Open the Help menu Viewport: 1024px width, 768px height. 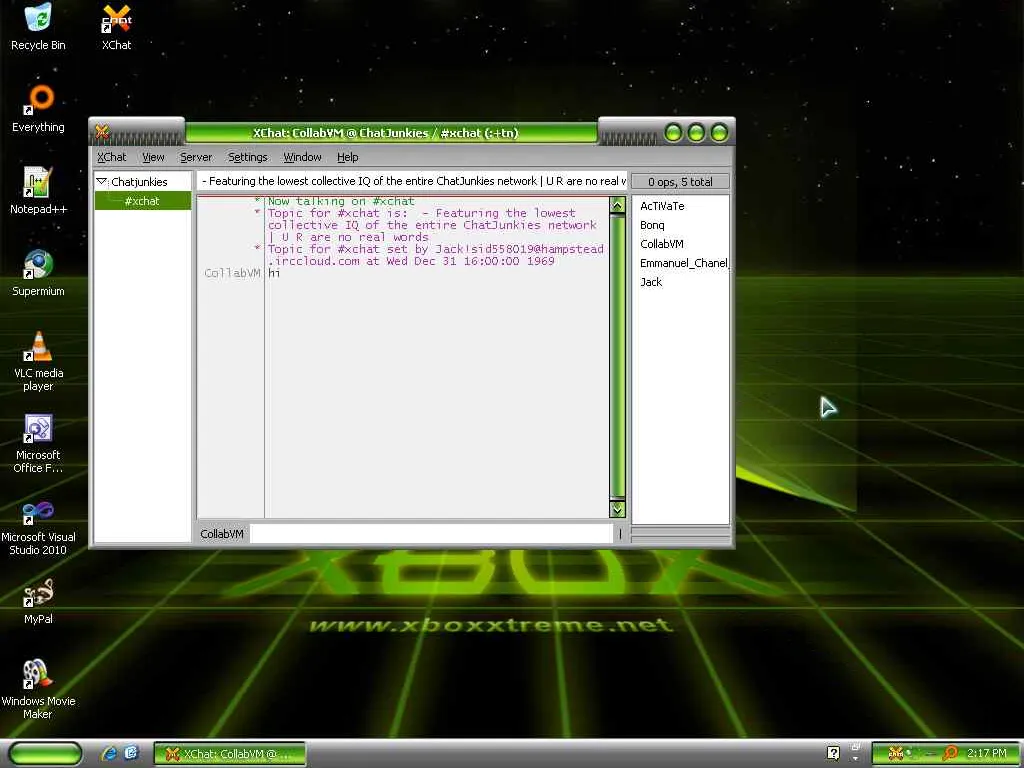[347, 157]
